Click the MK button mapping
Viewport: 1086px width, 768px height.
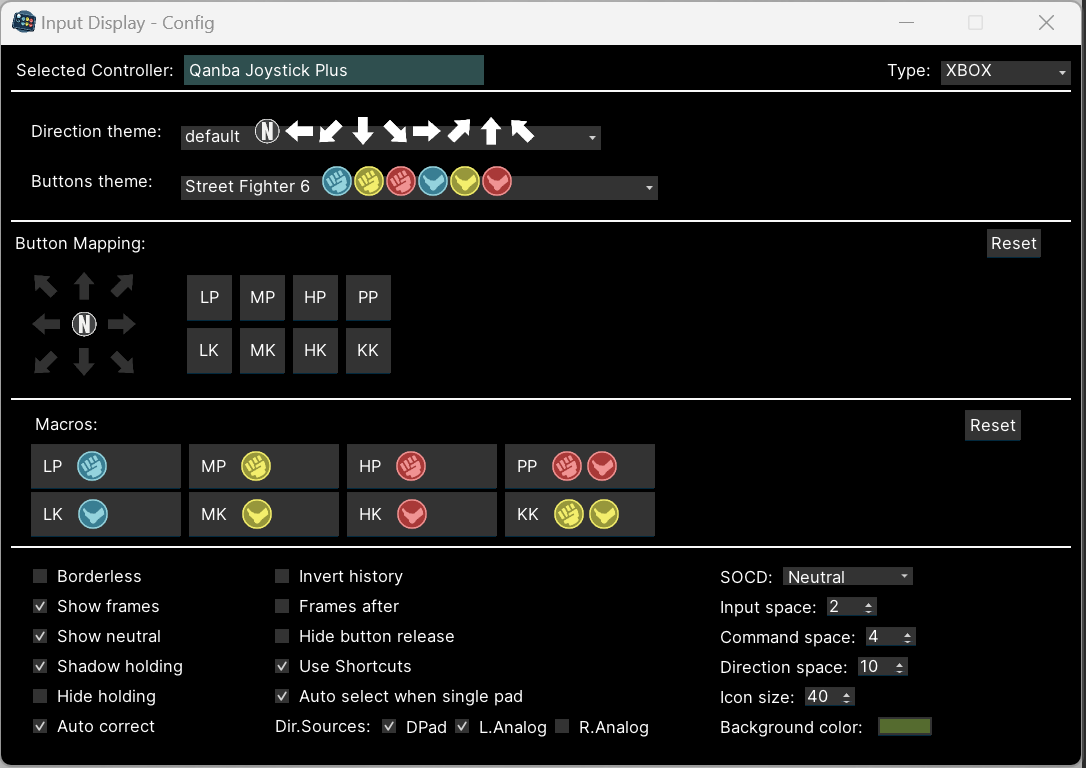tap(262, 350)
